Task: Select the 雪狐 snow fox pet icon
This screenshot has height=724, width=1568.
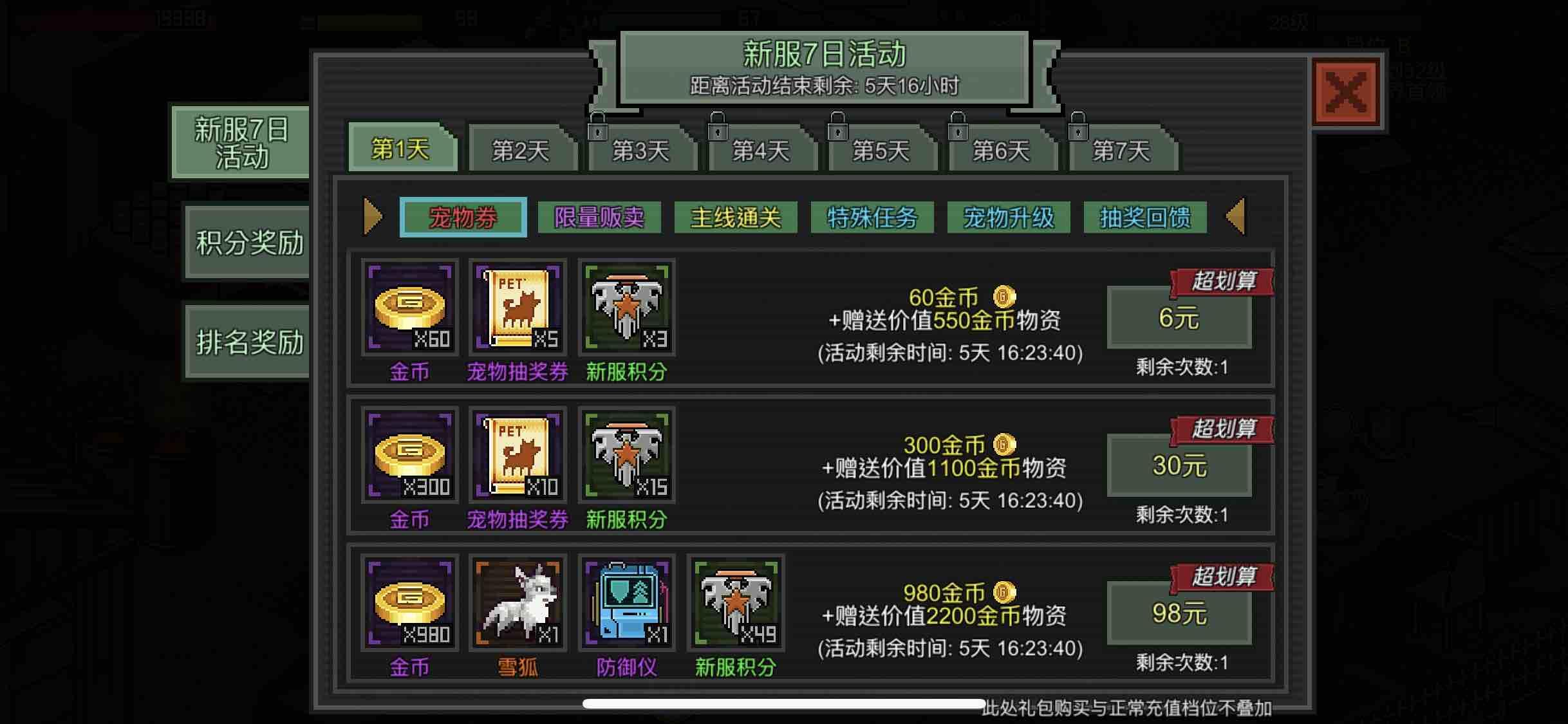Action: [x=518, y=603]
